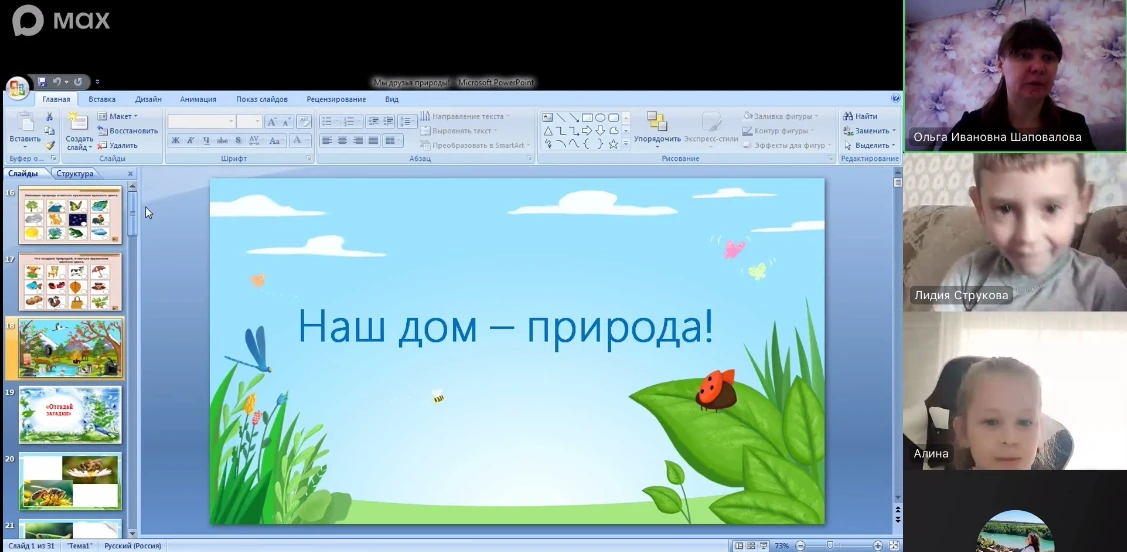Select the Down Arrow shape in gallery
Screen dimensions: 1127x552
(599, 130)
